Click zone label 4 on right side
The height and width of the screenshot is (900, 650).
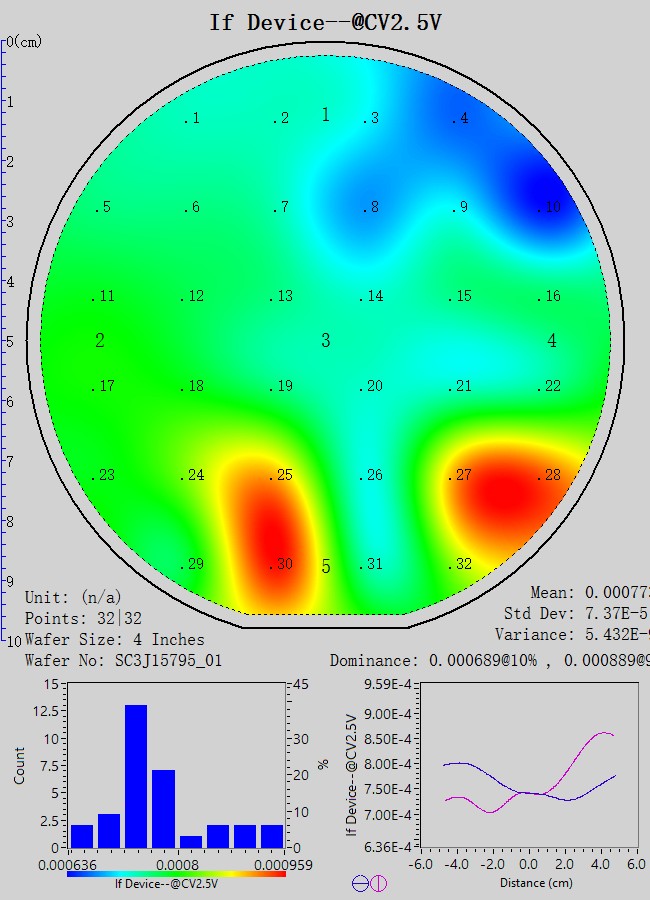[x=552, y=341]
